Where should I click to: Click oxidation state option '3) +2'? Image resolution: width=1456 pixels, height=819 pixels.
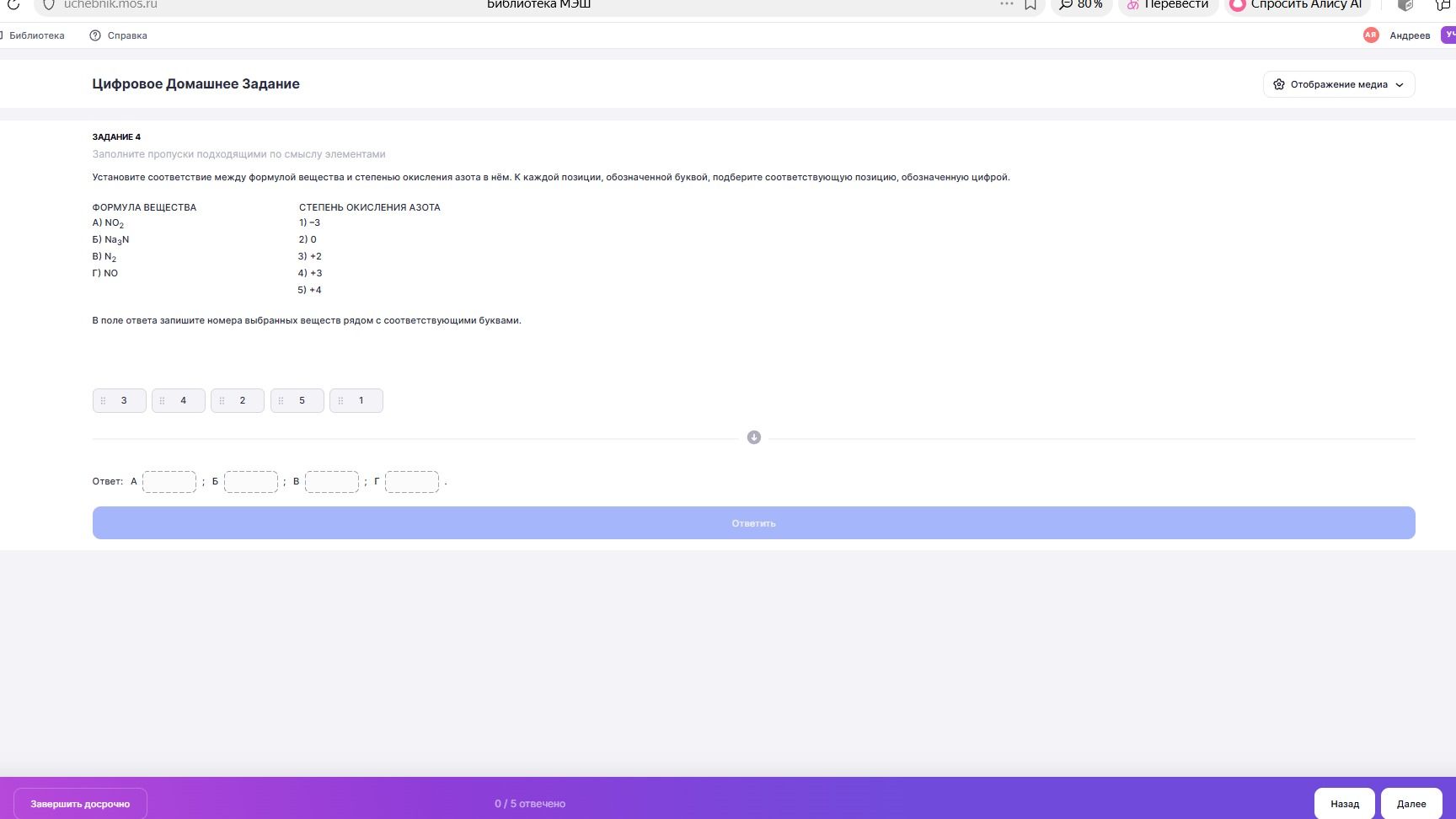[309, 256]
